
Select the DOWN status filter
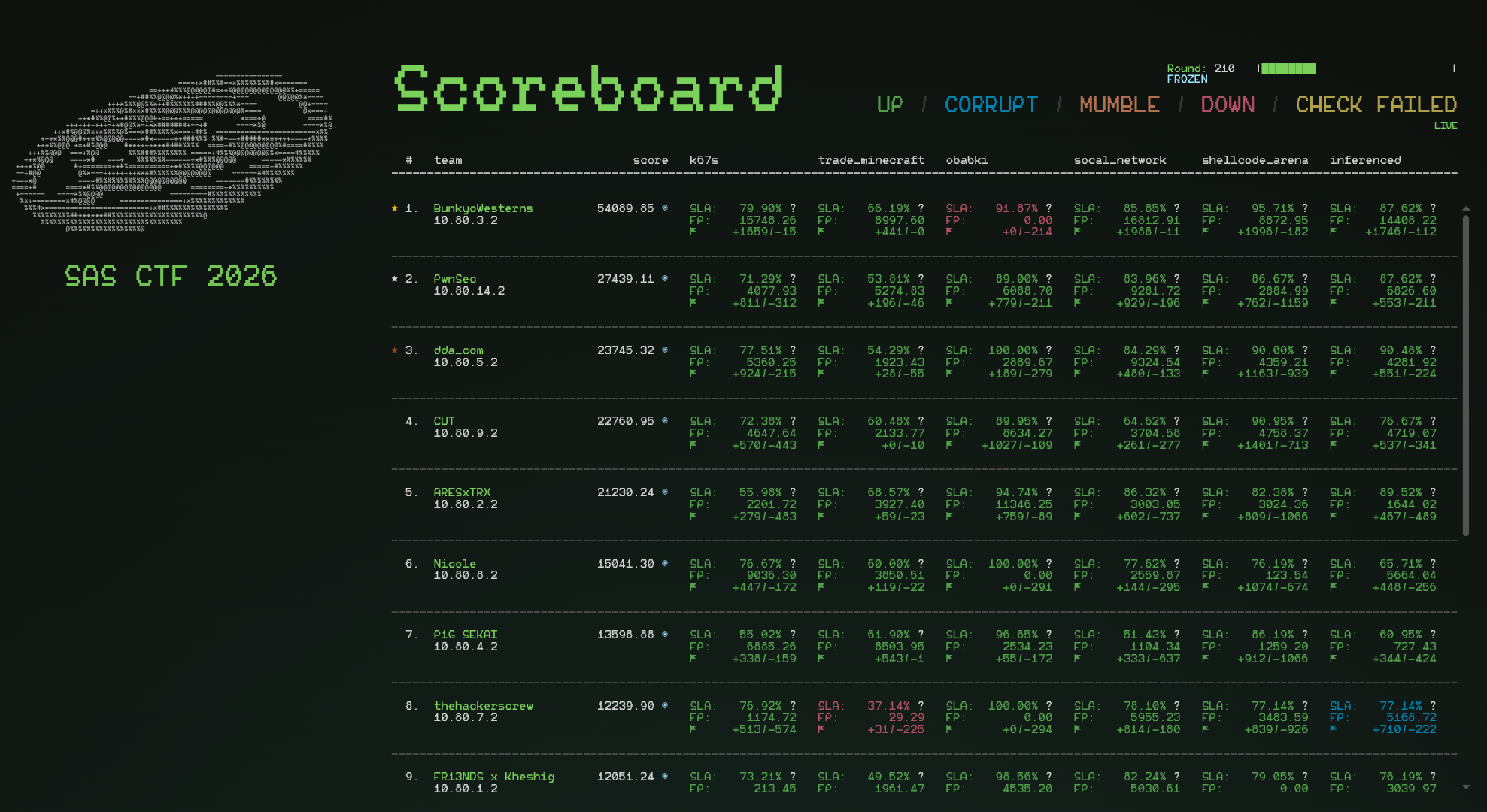pos(1228,105)
